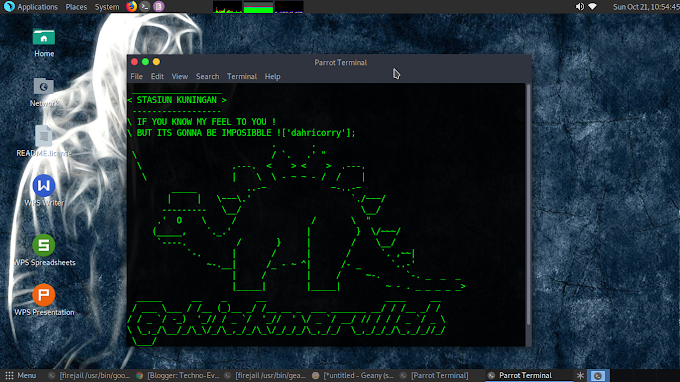Switch to the bracketed [Parrot Terminal] taskbar entry
This screenshot has width=680, height=382.
point(435,375)
